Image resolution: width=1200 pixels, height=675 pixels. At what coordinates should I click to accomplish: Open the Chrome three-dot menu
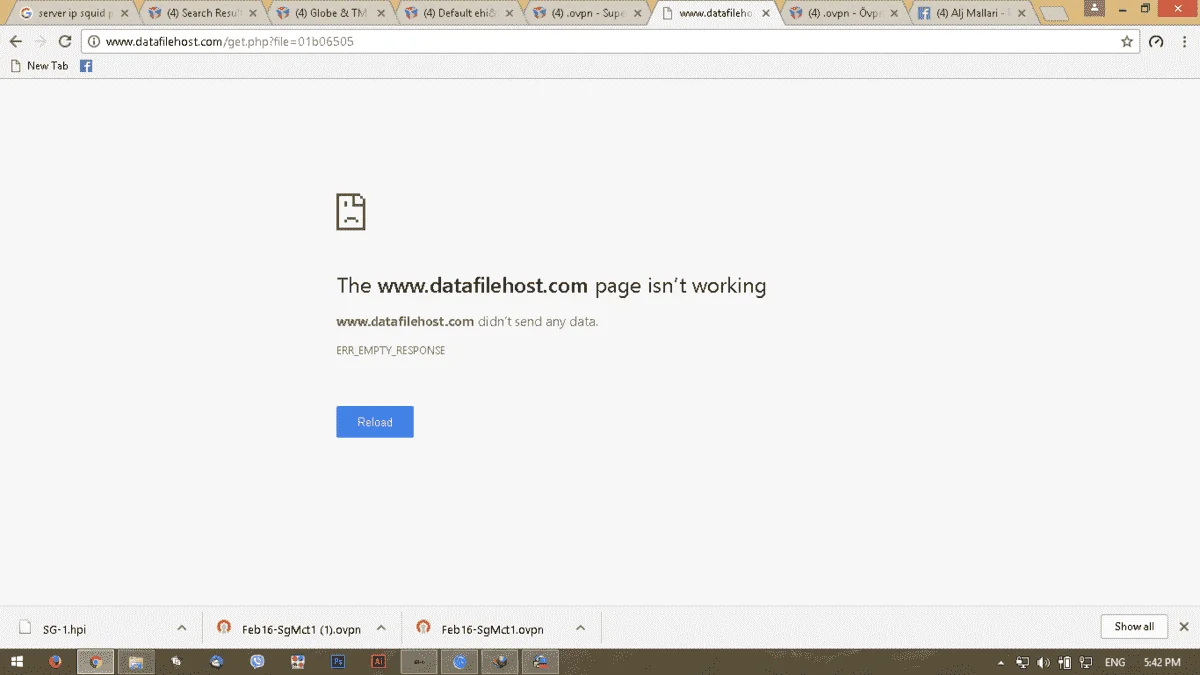tap(1184, 42)
